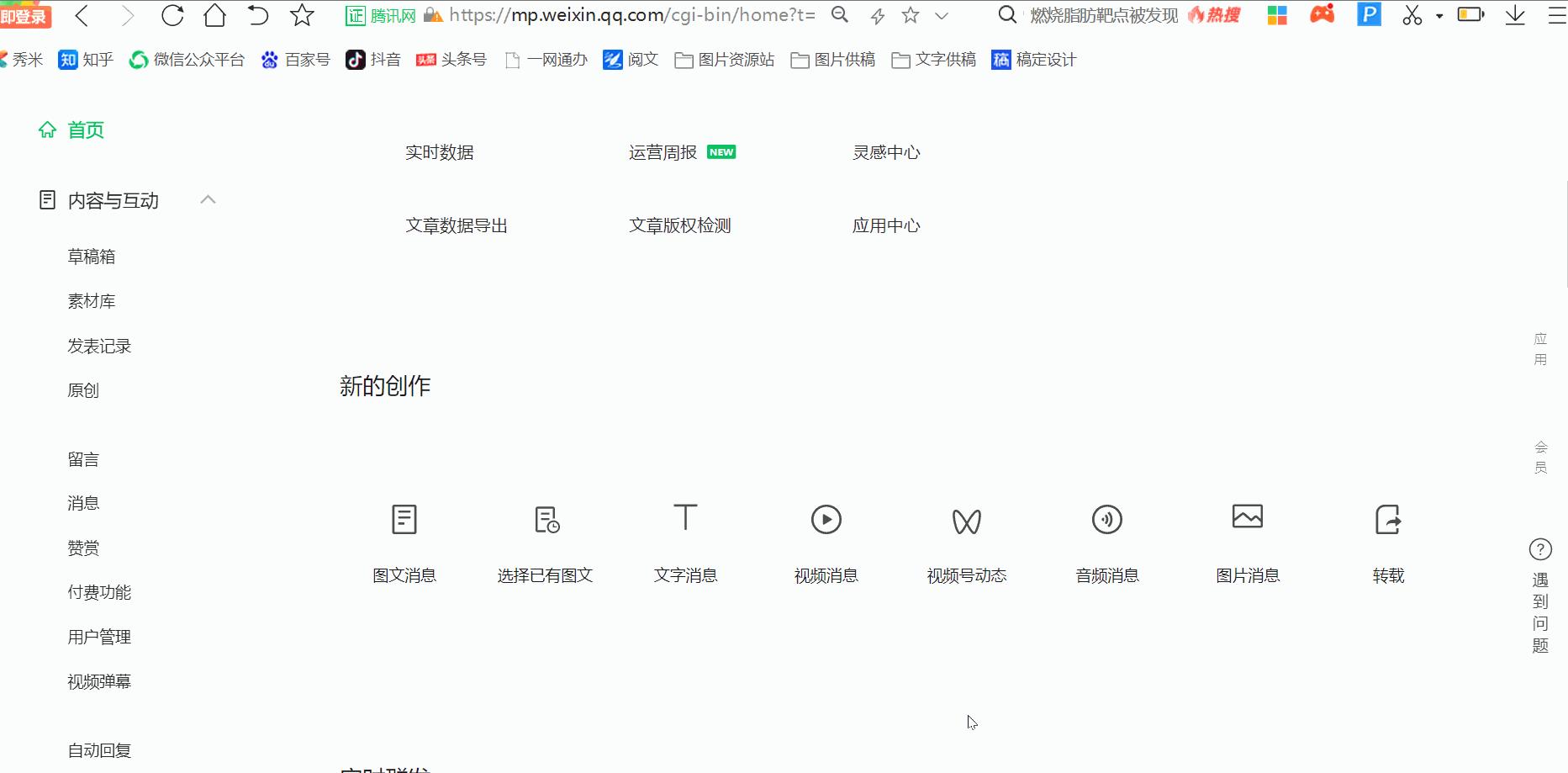Screen dimensions: 1568x773
Task: Select the 音频消息 audio message icon
Action: (x=1106, y=519)
